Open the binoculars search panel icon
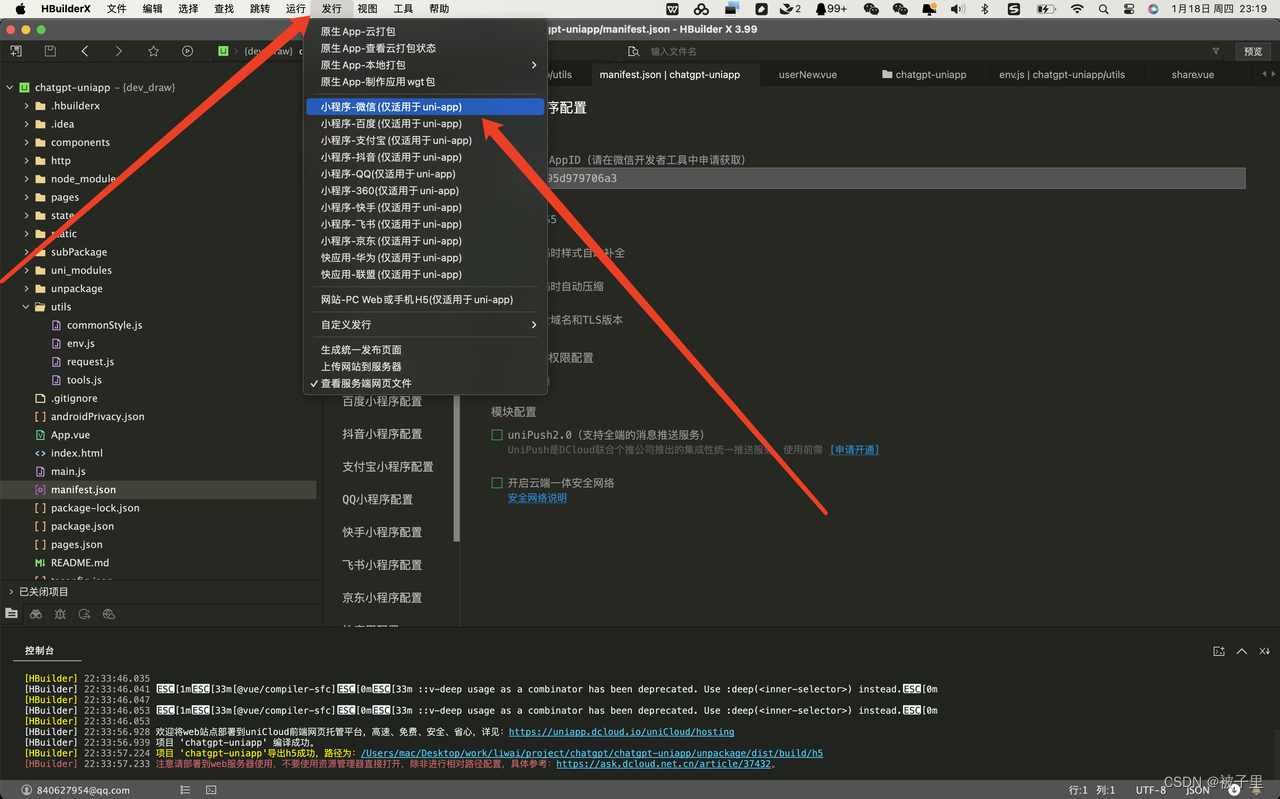1280x799 pixels. point(36,614)
